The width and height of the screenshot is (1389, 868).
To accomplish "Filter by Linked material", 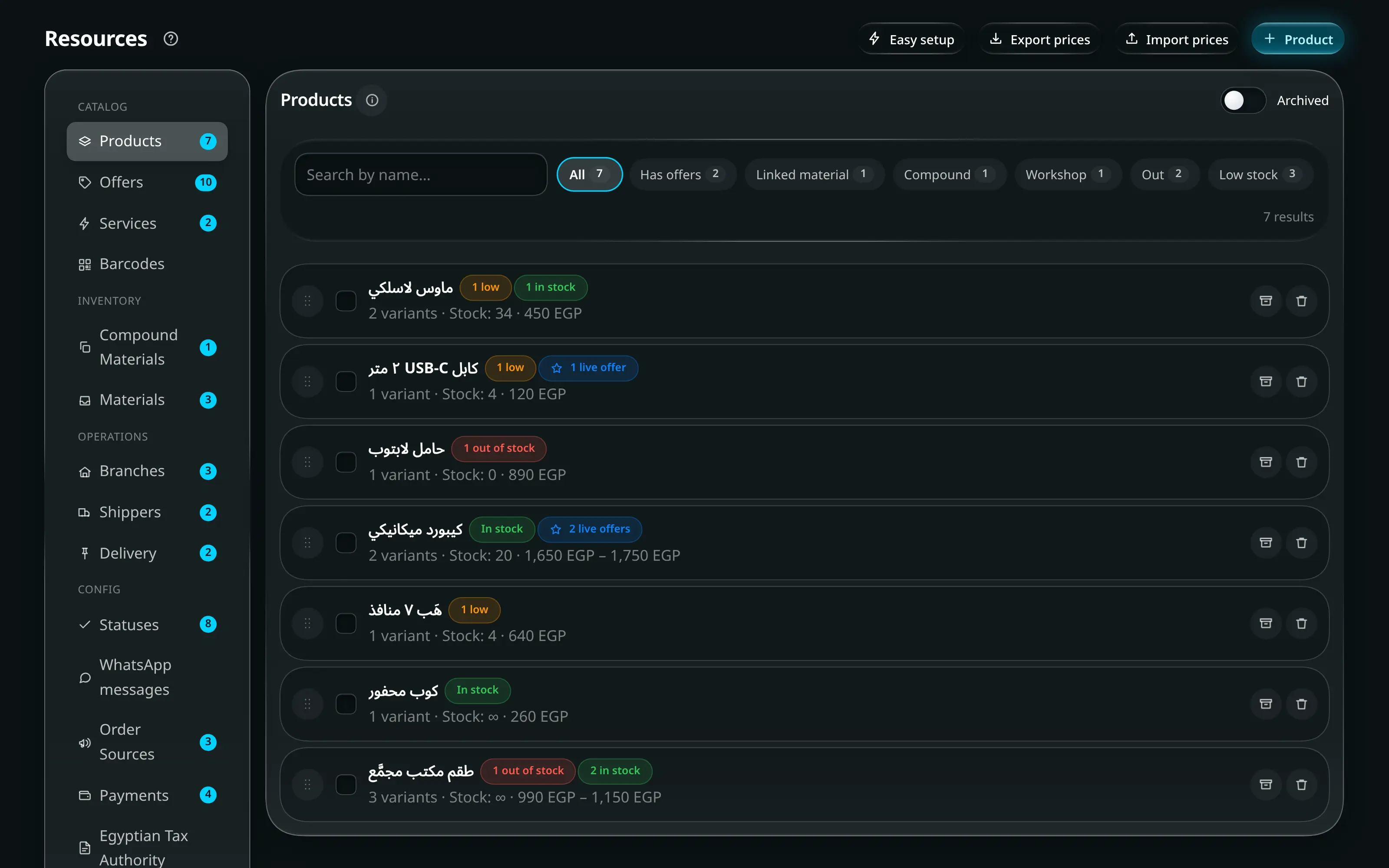I will [x=814, y=174].
